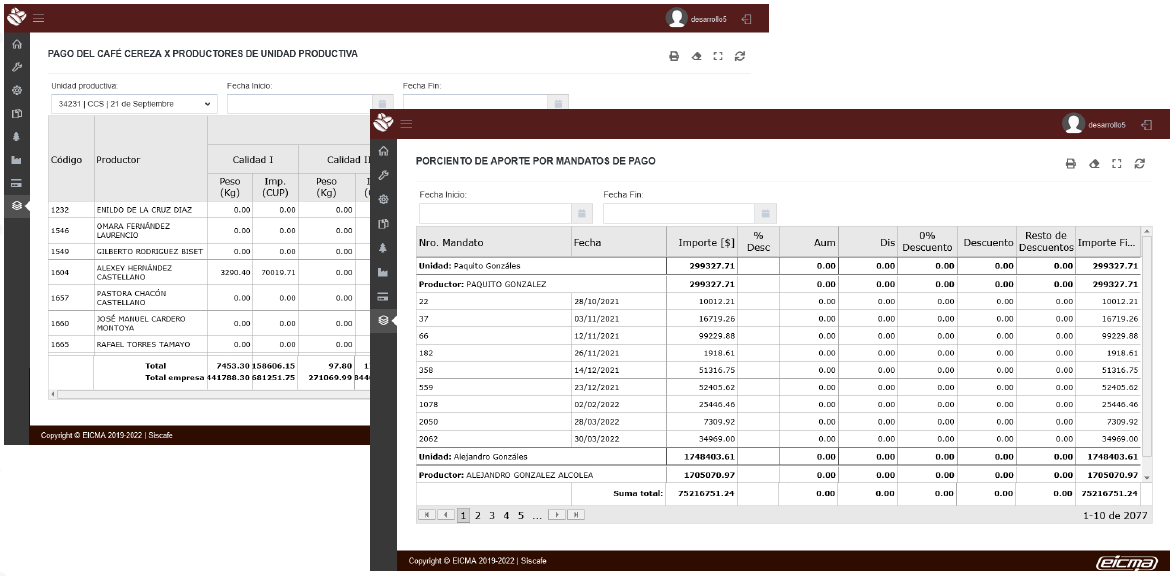Open home icon in front window sidebar
The image size is (1175, 576).
click(x=383, y=152)
